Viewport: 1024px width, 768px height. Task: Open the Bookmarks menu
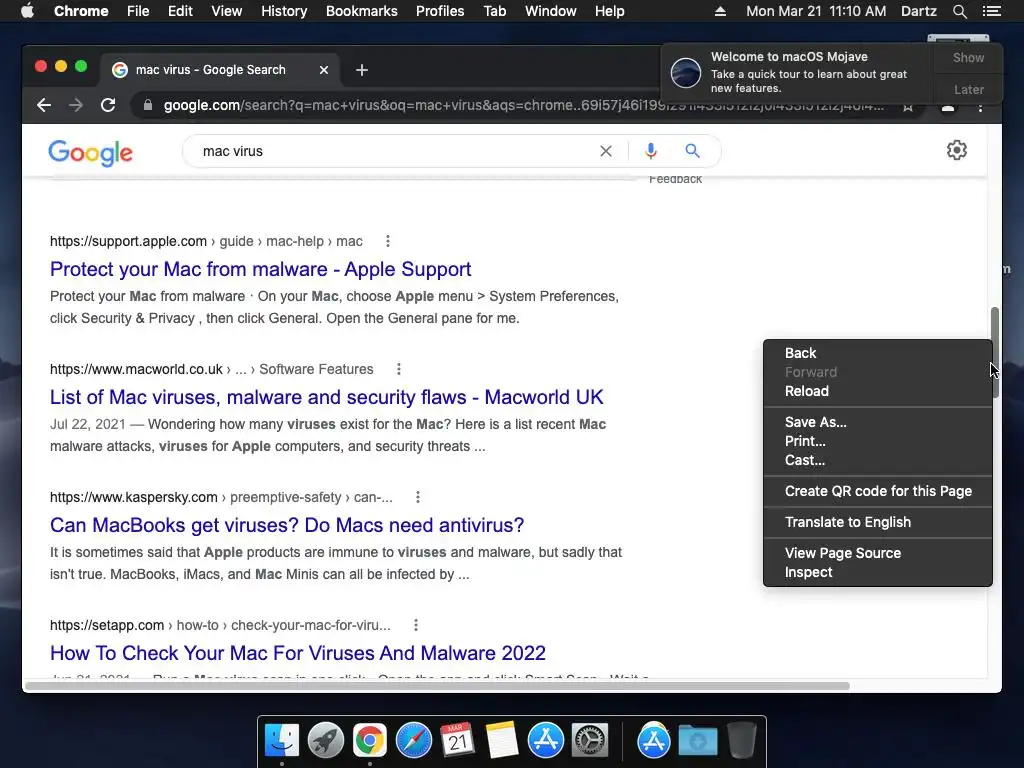pos(362,11)
